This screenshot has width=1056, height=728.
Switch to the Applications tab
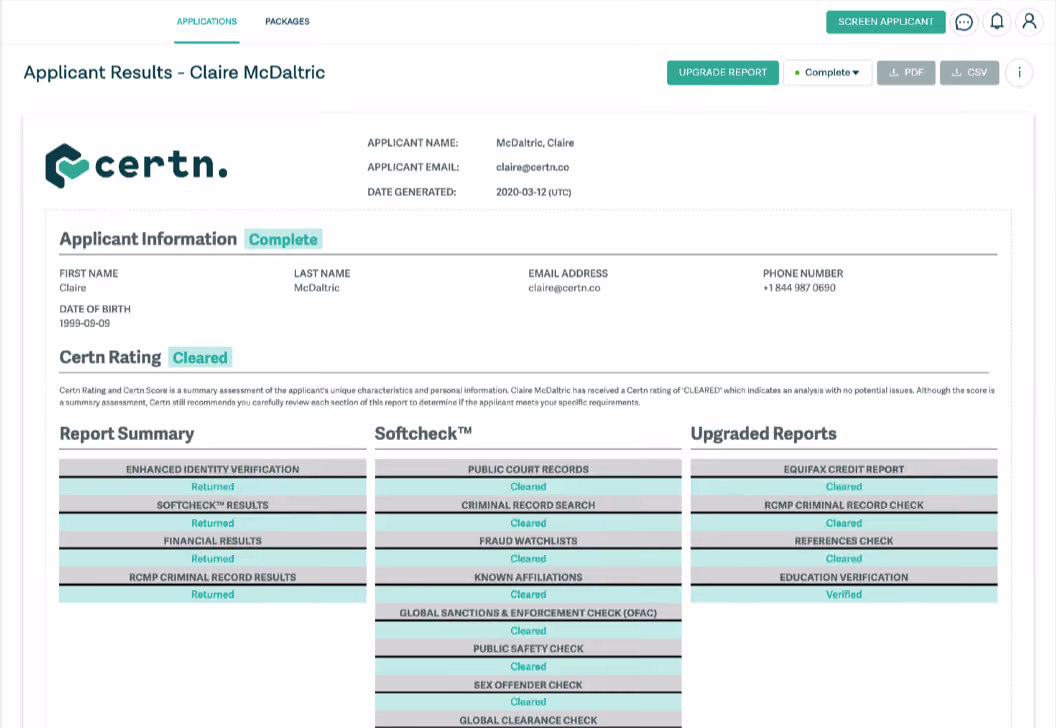[x=207, y=22]
